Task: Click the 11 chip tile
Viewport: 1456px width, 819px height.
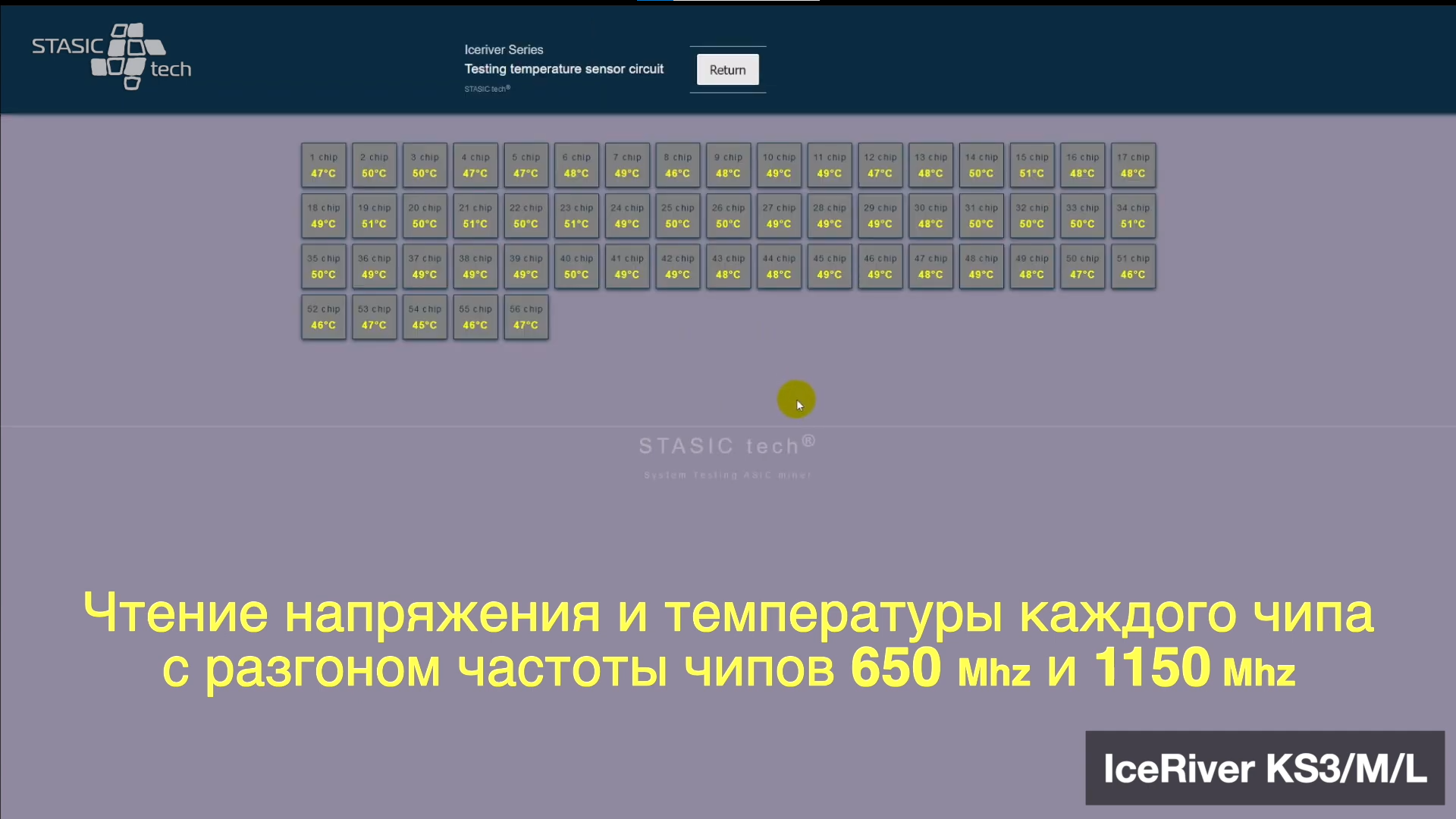Action: point(830,165)
